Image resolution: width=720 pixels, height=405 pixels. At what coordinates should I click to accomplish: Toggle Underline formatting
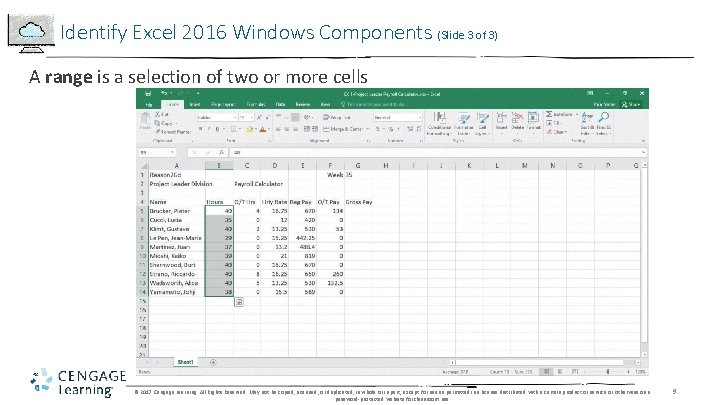[217, 129]
